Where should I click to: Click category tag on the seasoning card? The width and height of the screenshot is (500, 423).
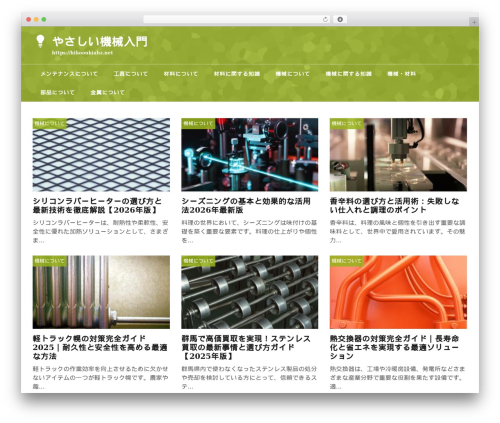(198, 123)
